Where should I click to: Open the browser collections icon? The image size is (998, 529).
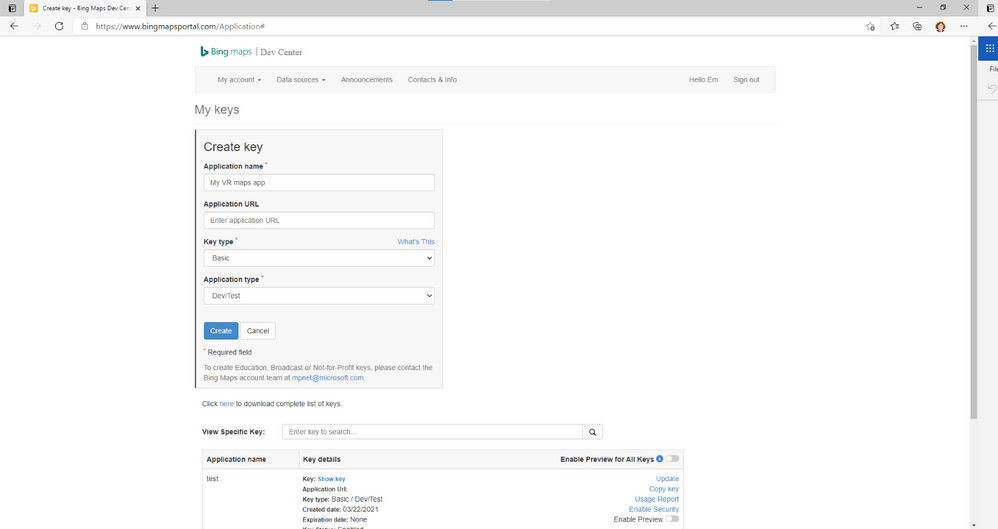(x=917, y=26)
